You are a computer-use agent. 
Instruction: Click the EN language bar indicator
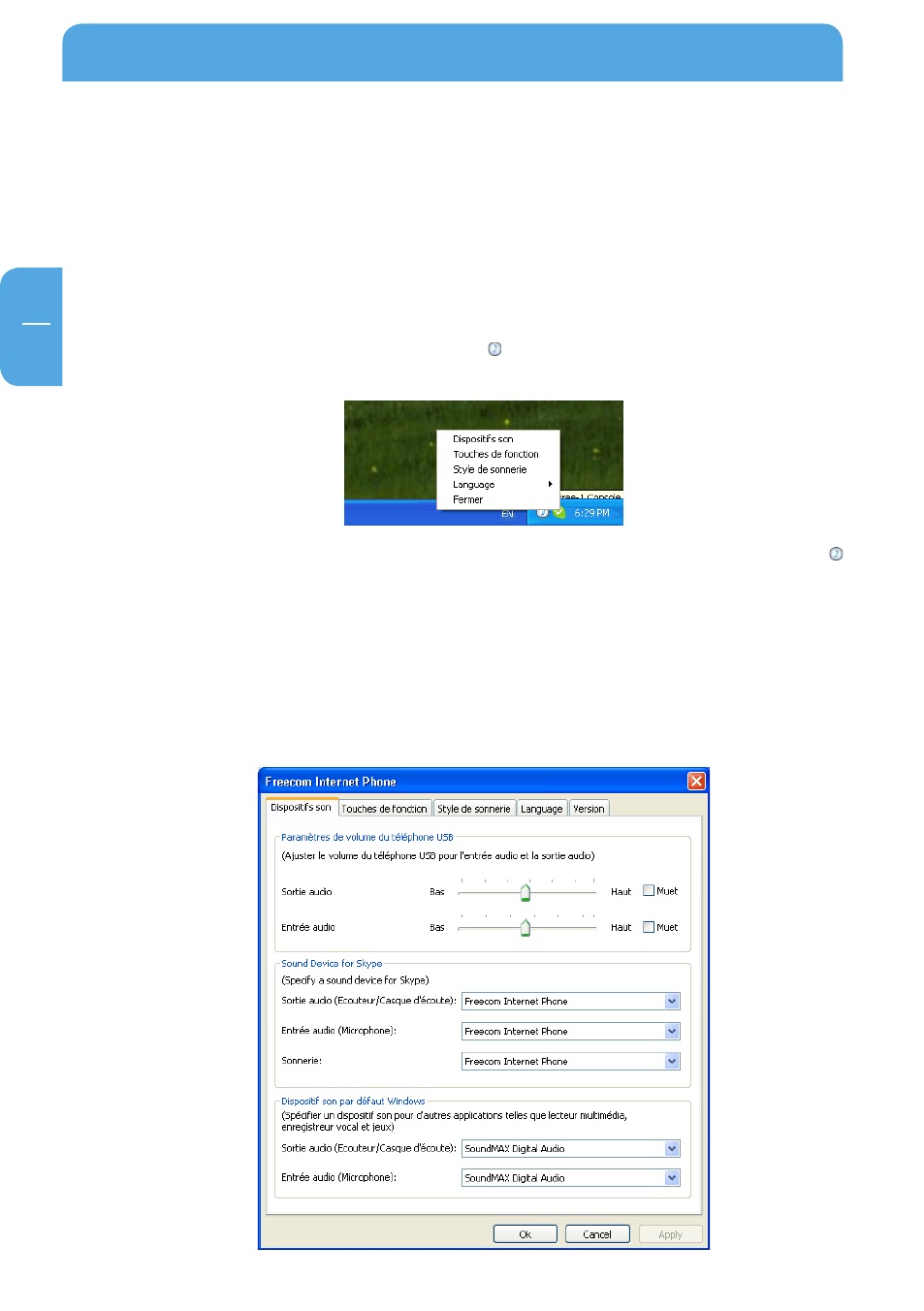tap(507, 514)
